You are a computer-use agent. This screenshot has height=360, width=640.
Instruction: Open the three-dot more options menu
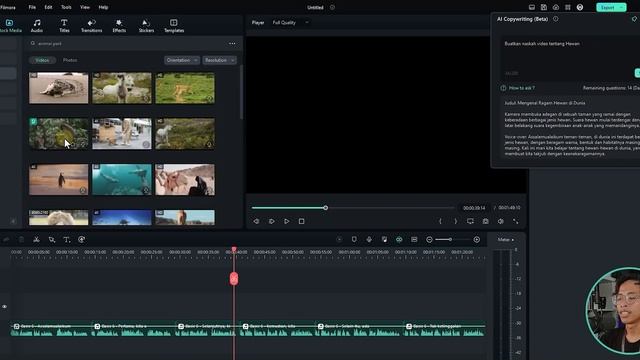click(x=232, y=43)
